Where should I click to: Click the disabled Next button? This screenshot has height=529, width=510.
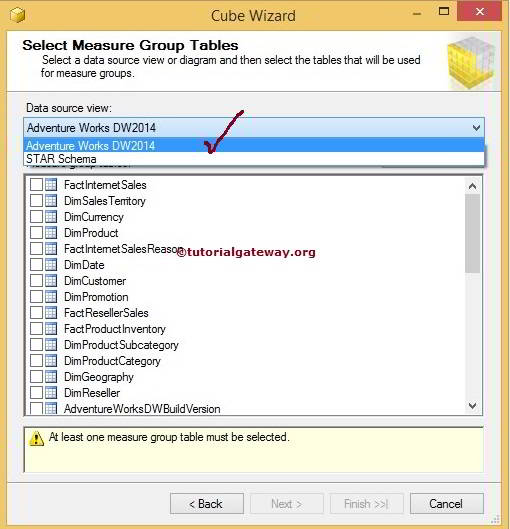click(x=287, y=504)
